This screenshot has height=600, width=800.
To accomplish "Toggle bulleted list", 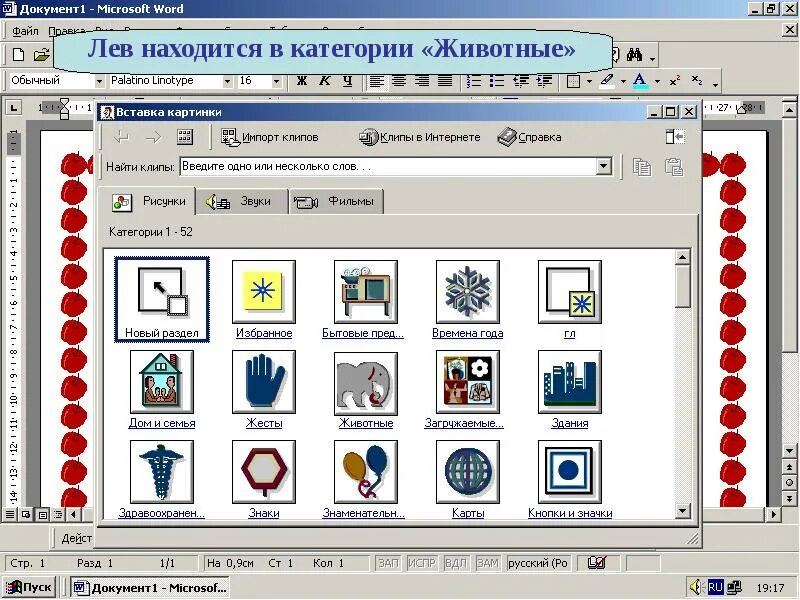I will [x=497, y=81].
